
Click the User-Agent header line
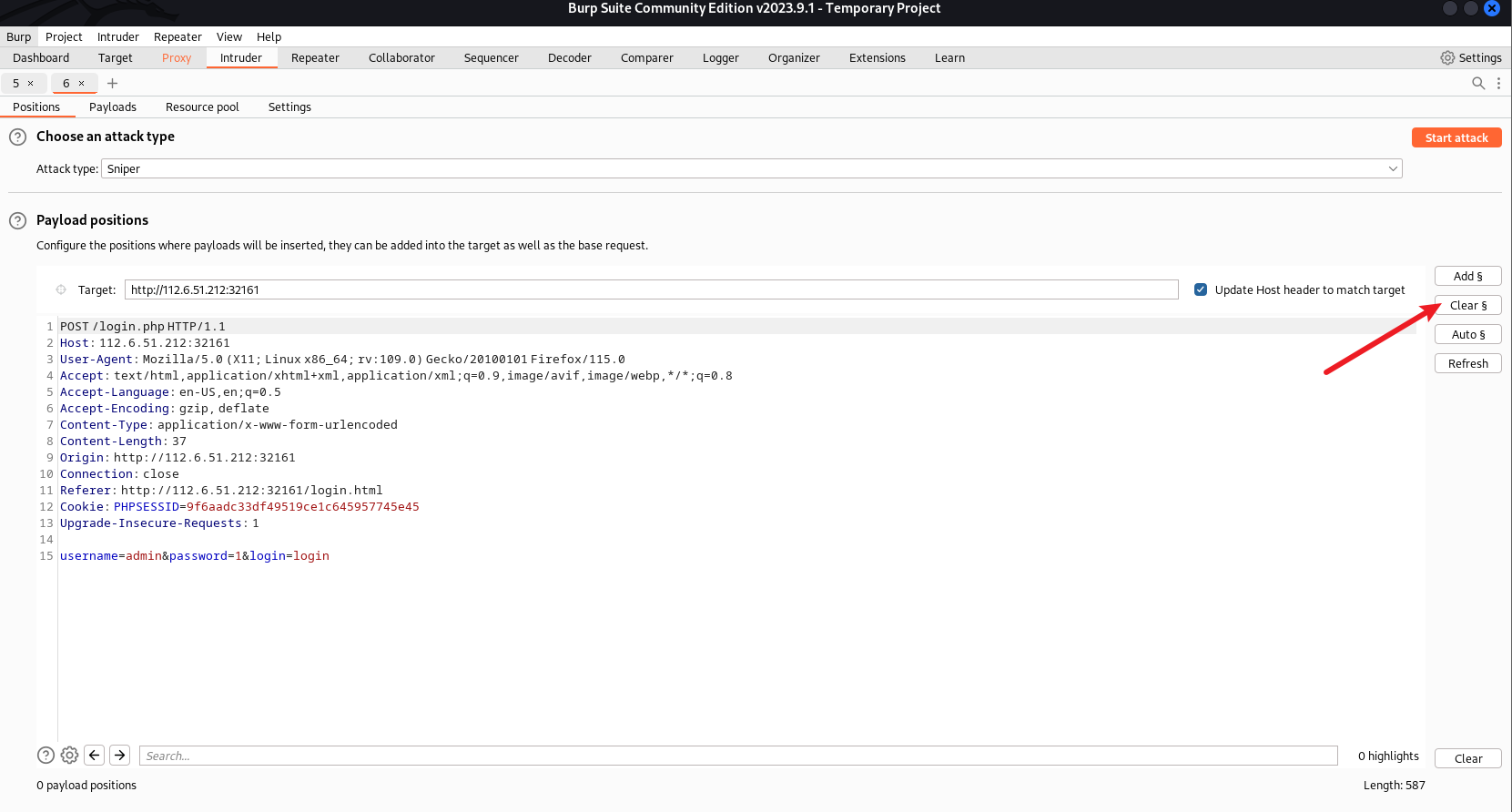(342, 359)
